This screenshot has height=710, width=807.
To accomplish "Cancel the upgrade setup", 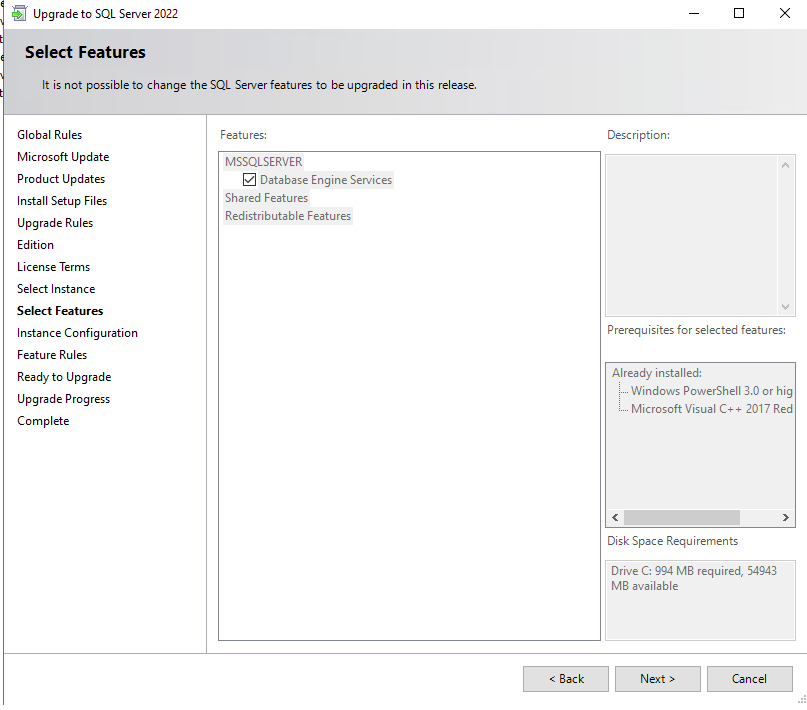I will [x=749, y=679].
